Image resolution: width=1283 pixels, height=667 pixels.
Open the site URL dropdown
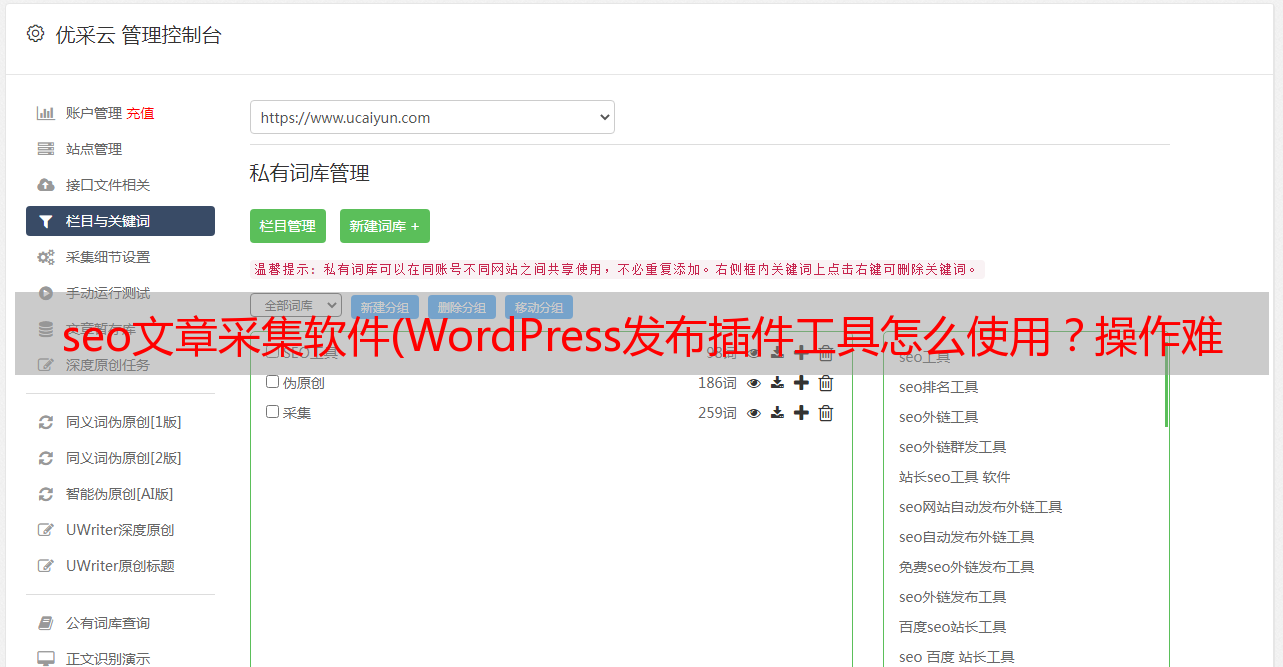[432, 117]
